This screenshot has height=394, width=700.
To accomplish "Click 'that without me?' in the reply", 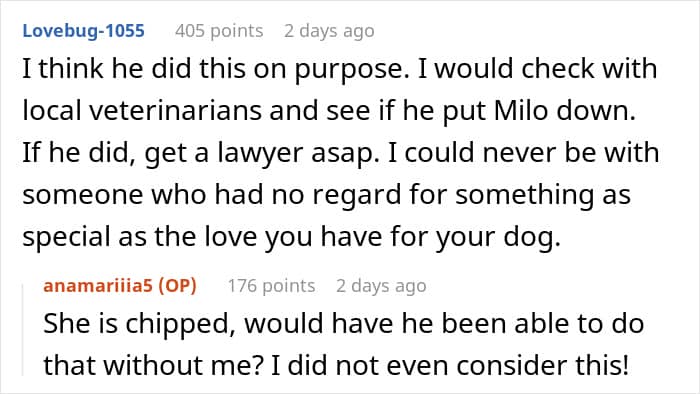I will [154, 365].
